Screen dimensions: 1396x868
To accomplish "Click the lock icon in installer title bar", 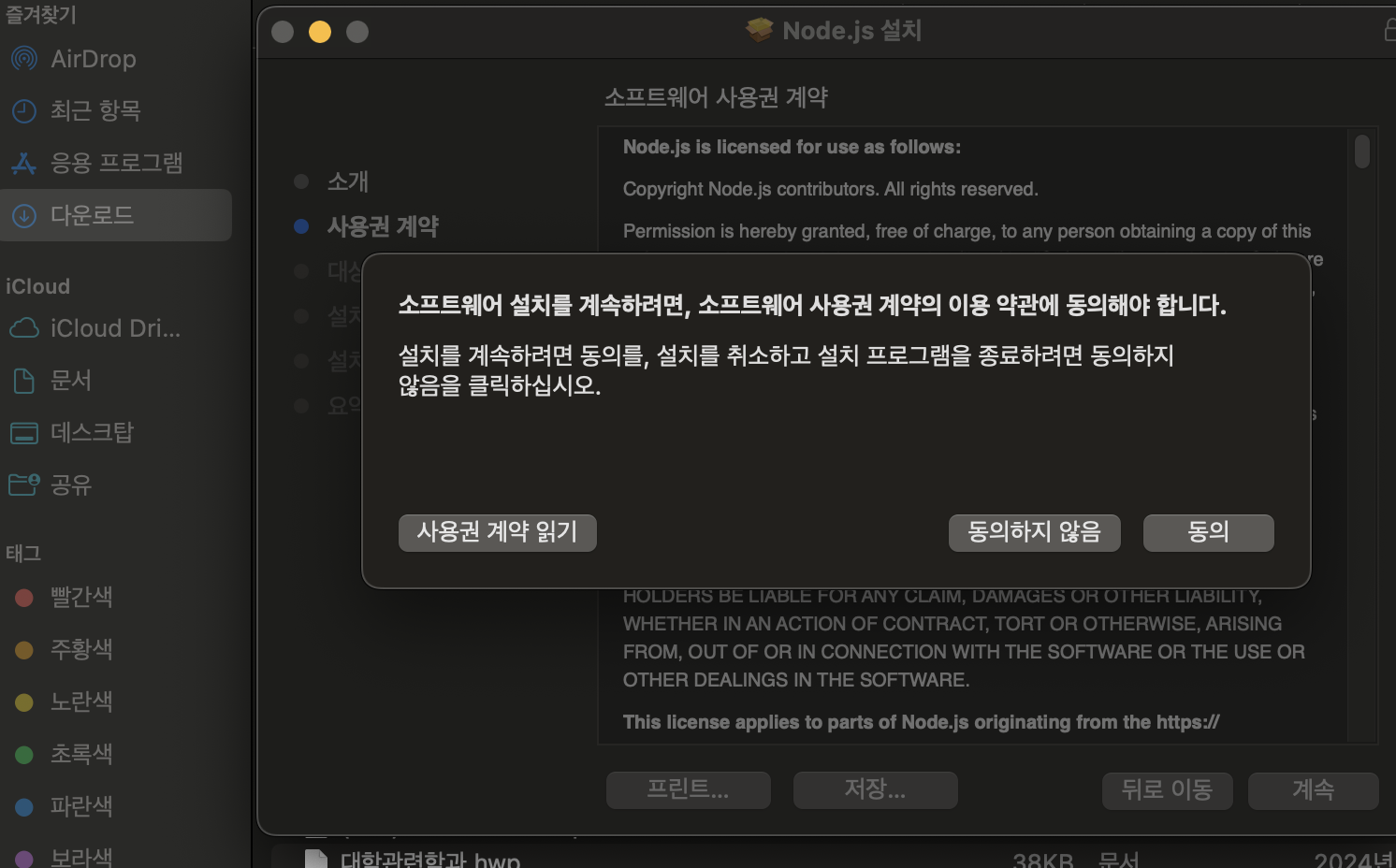I will tap(1389, 31).
